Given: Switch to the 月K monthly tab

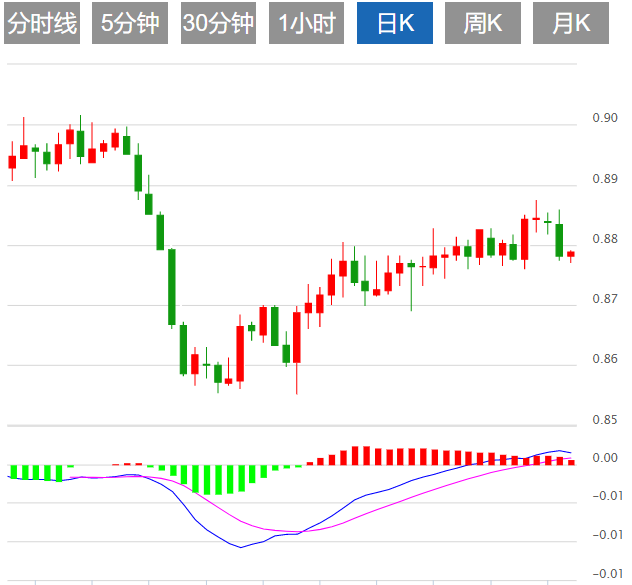Looking at the screenshot, I should coord(571,23).
